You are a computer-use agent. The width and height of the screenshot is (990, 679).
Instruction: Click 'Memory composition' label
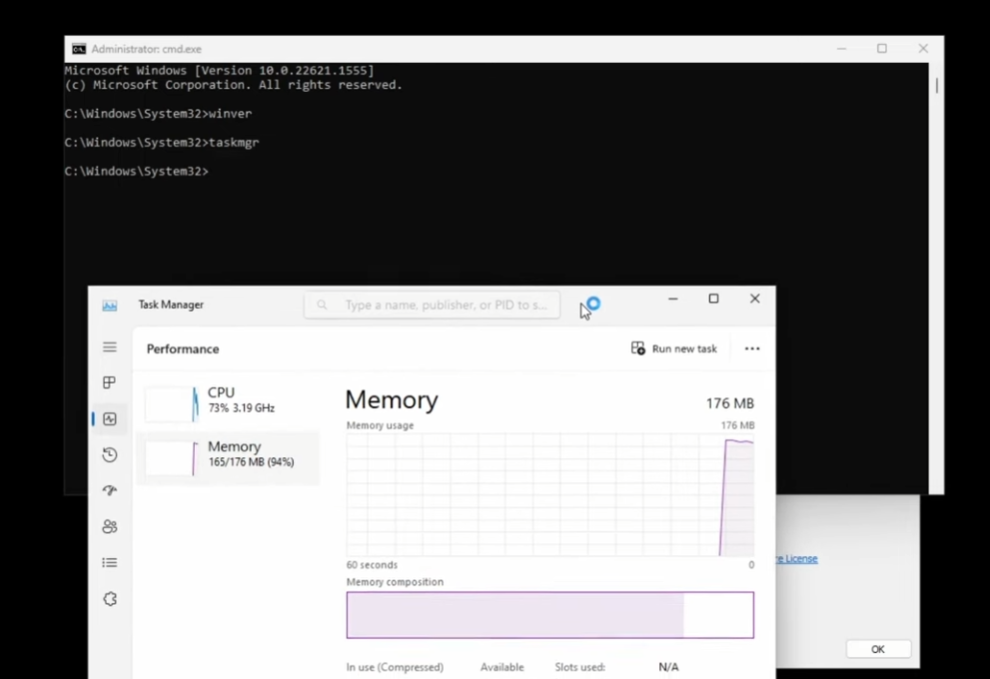[395, 582]
